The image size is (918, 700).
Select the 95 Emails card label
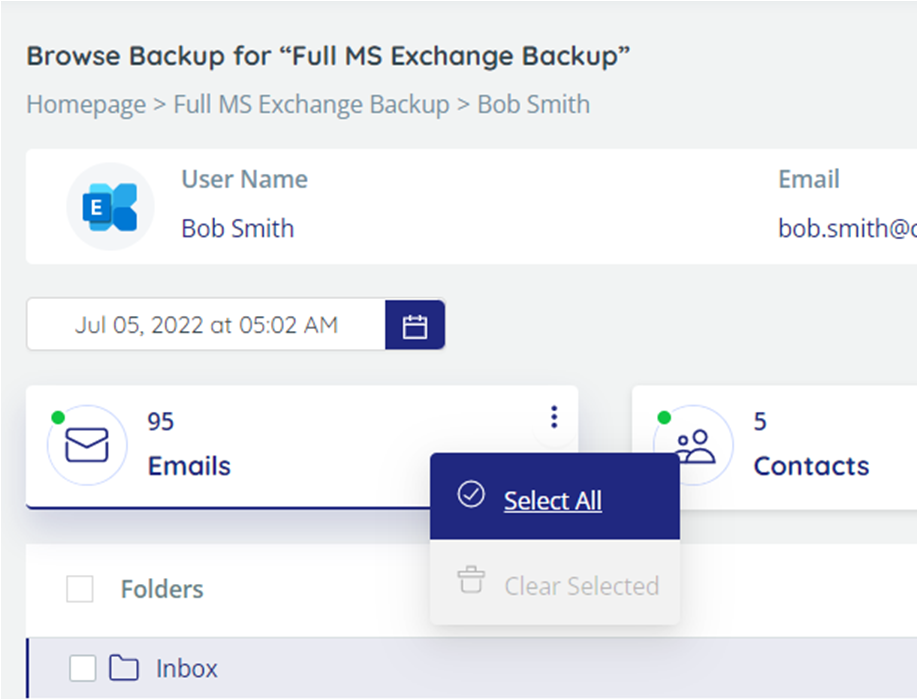pyautogui.click(x=189, y=444)
